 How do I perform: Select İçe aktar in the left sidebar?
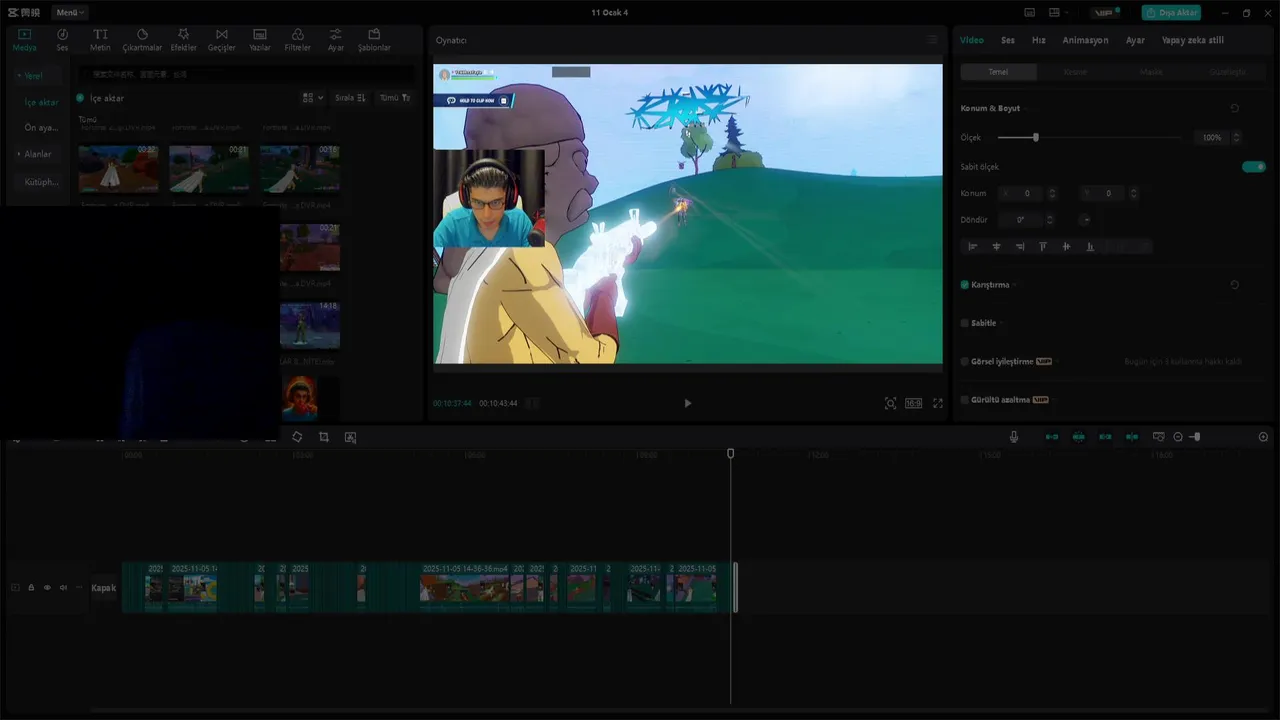coord(42,102)
